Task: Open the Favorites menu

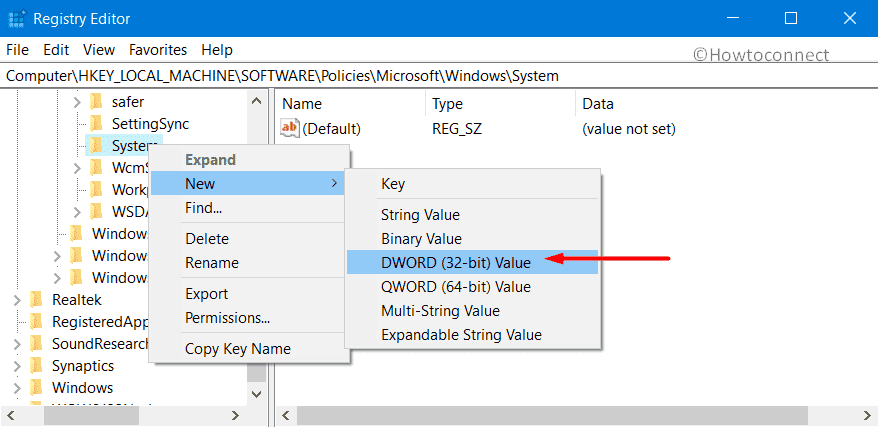Action: 158,50
